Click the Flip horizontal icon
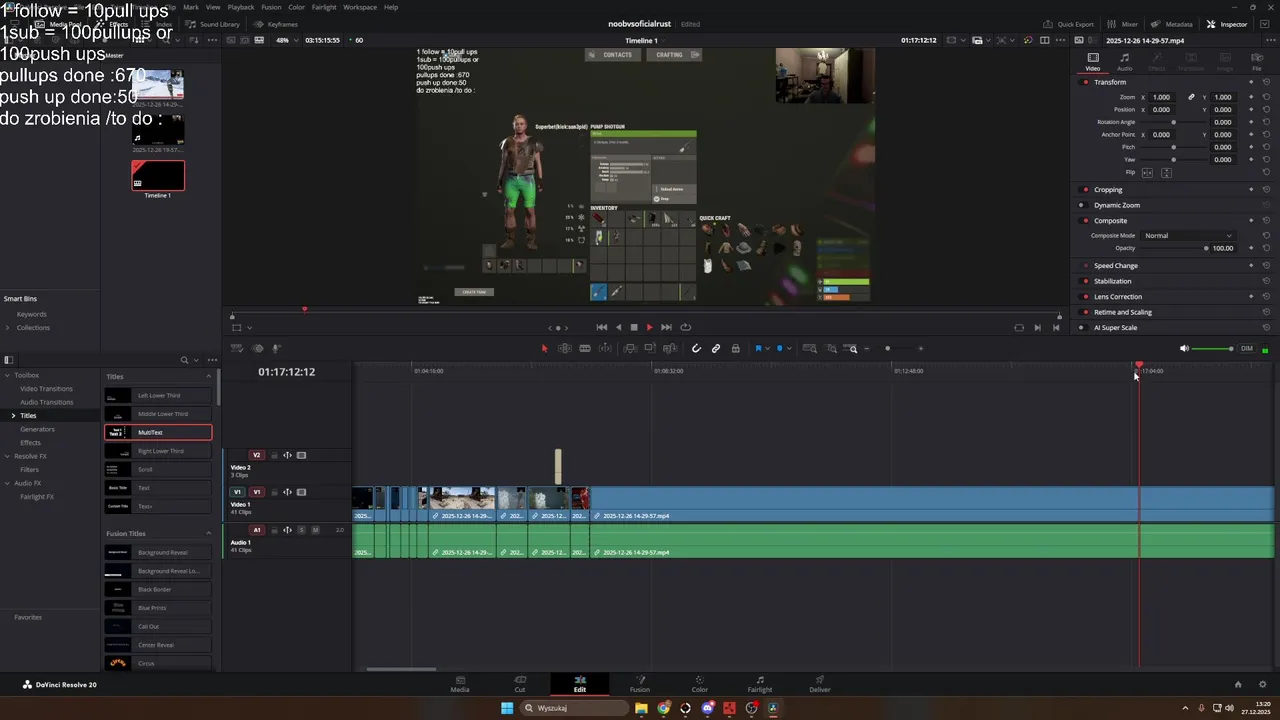 (x=1147, y=172)
